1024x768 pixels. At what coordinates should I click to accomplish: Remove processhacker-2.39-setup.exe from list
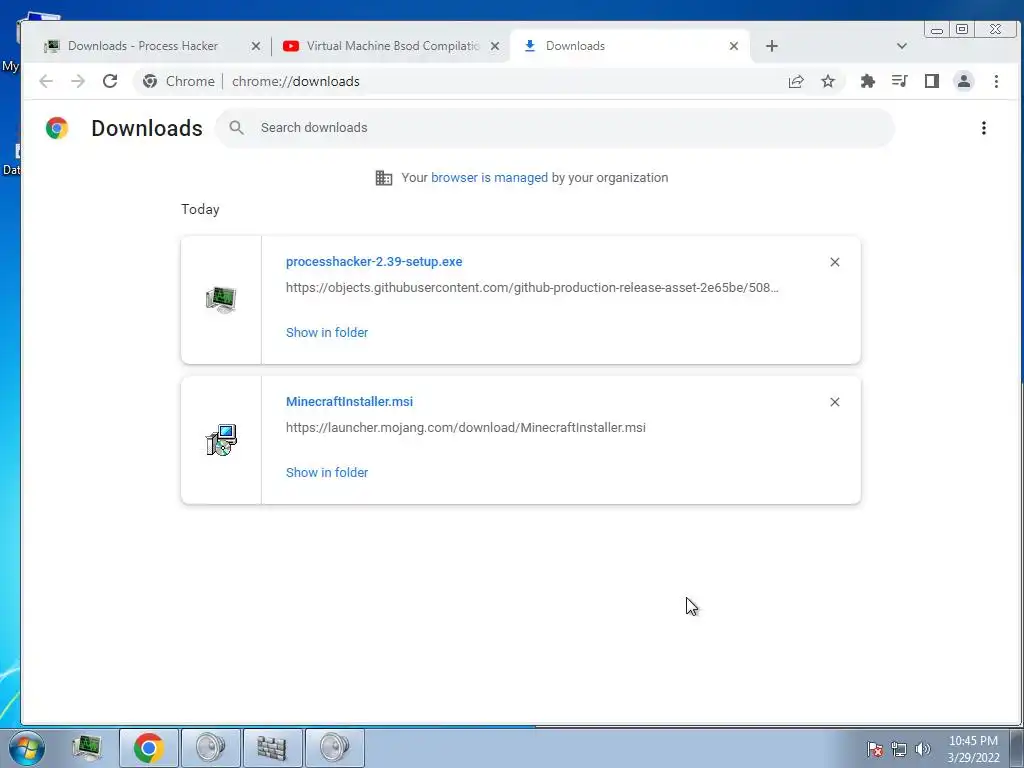(835, 262)
